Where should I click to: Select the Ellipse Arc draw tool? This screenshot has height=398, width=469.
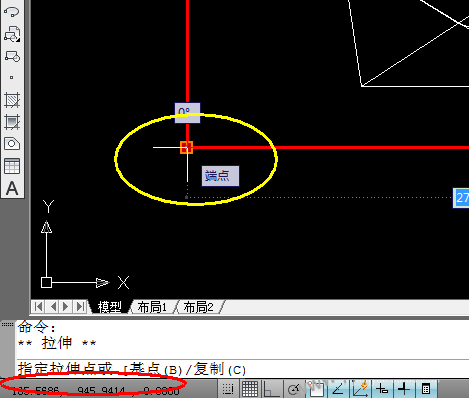[x=12, y=12]
